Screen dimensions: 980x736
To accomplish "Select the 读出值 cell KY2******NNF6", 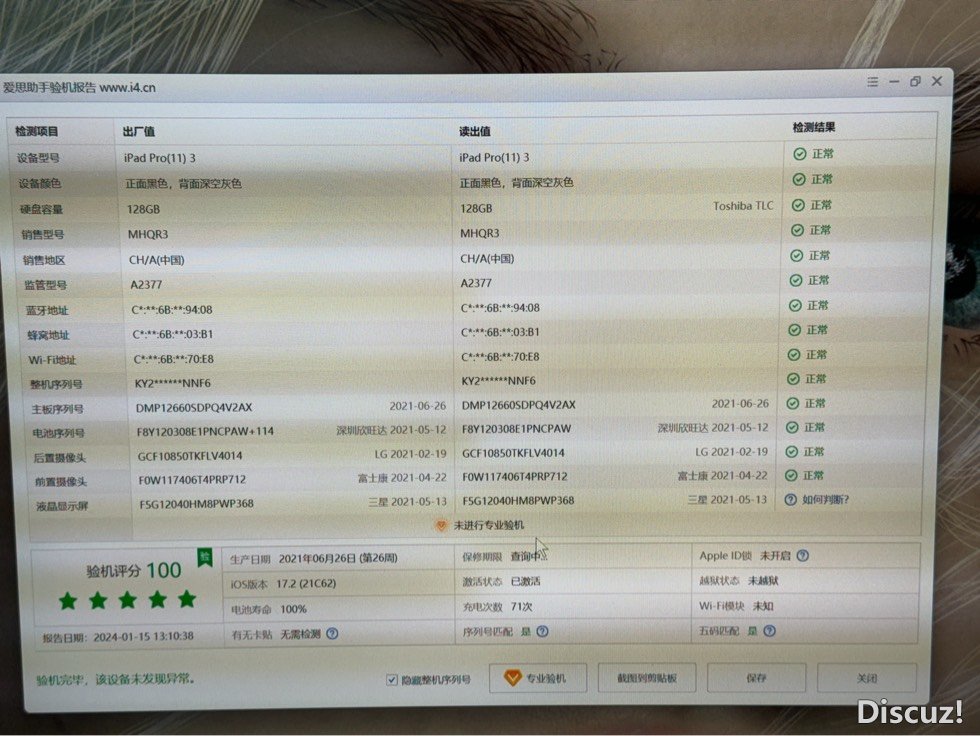I will click(x=499, y=380).
